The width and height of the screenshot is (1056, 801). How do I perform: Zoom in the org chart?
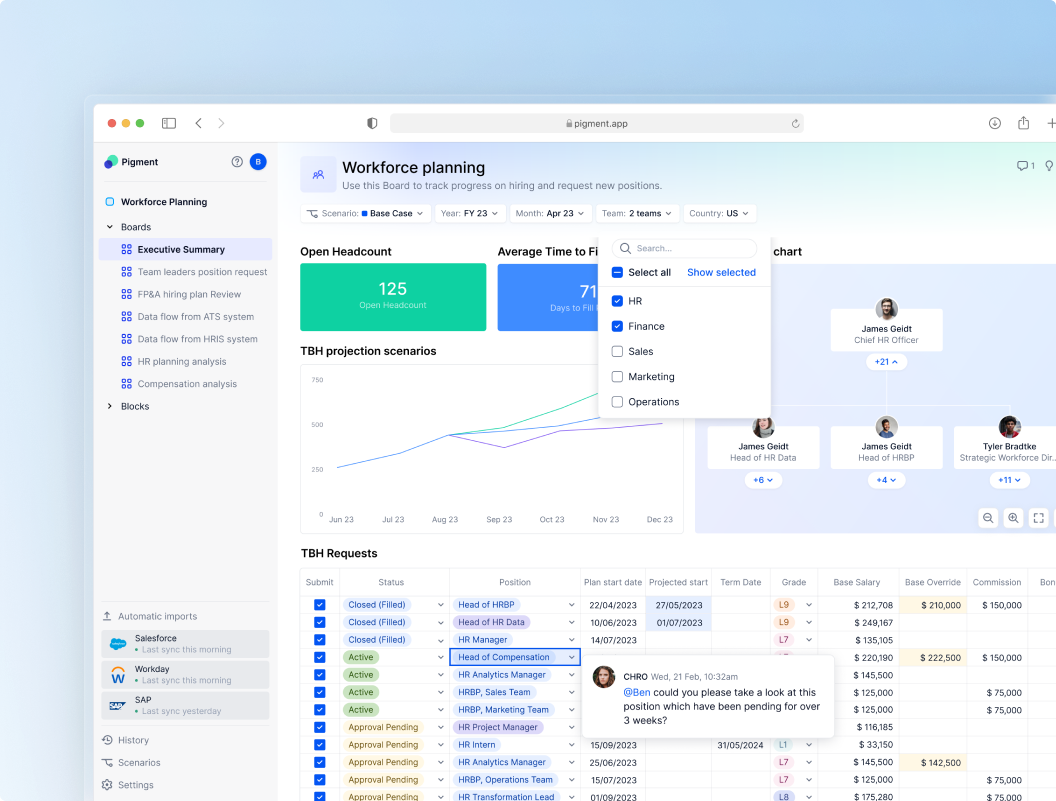coord(1013,518)
